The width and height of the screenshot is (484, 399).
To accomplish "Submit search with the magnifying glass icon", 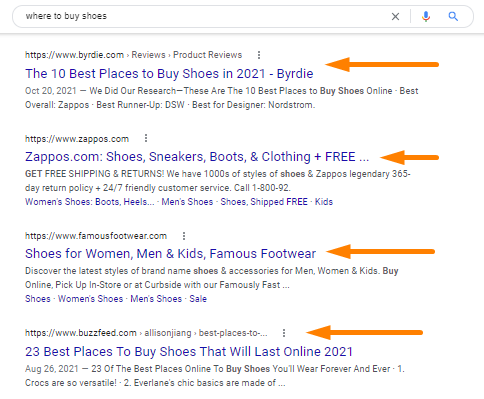I will 453,16.
